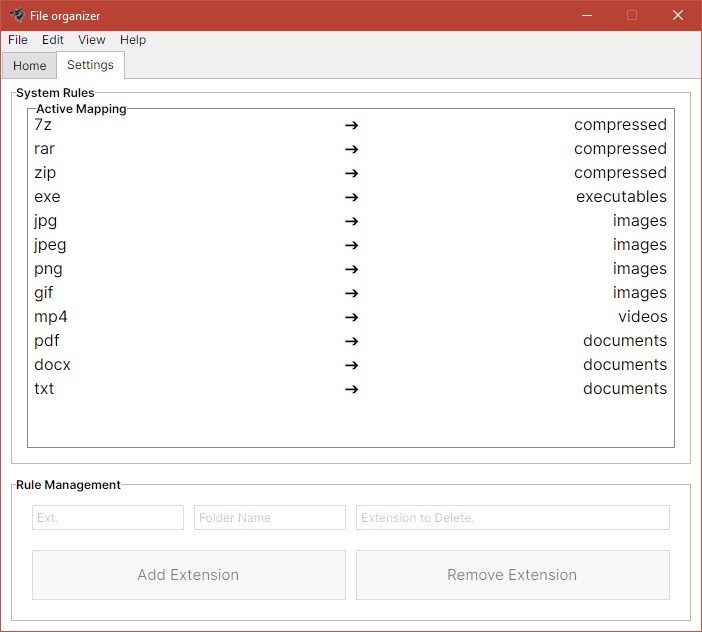The image size is (702, 632).
Task: Click the Add Extension button
Action: [188, 575]
